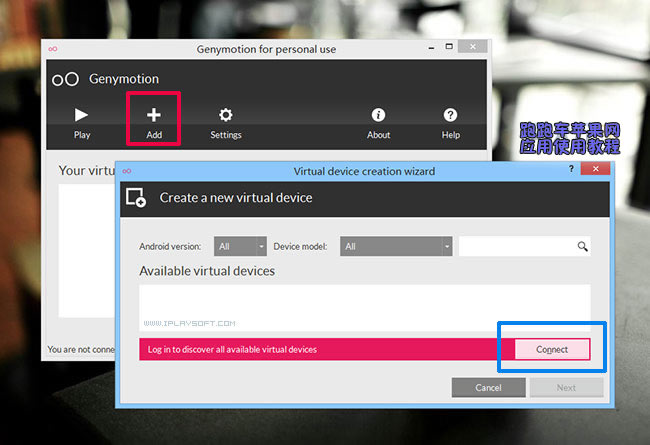Click the Genymotion logo in main header

(65, 79)
